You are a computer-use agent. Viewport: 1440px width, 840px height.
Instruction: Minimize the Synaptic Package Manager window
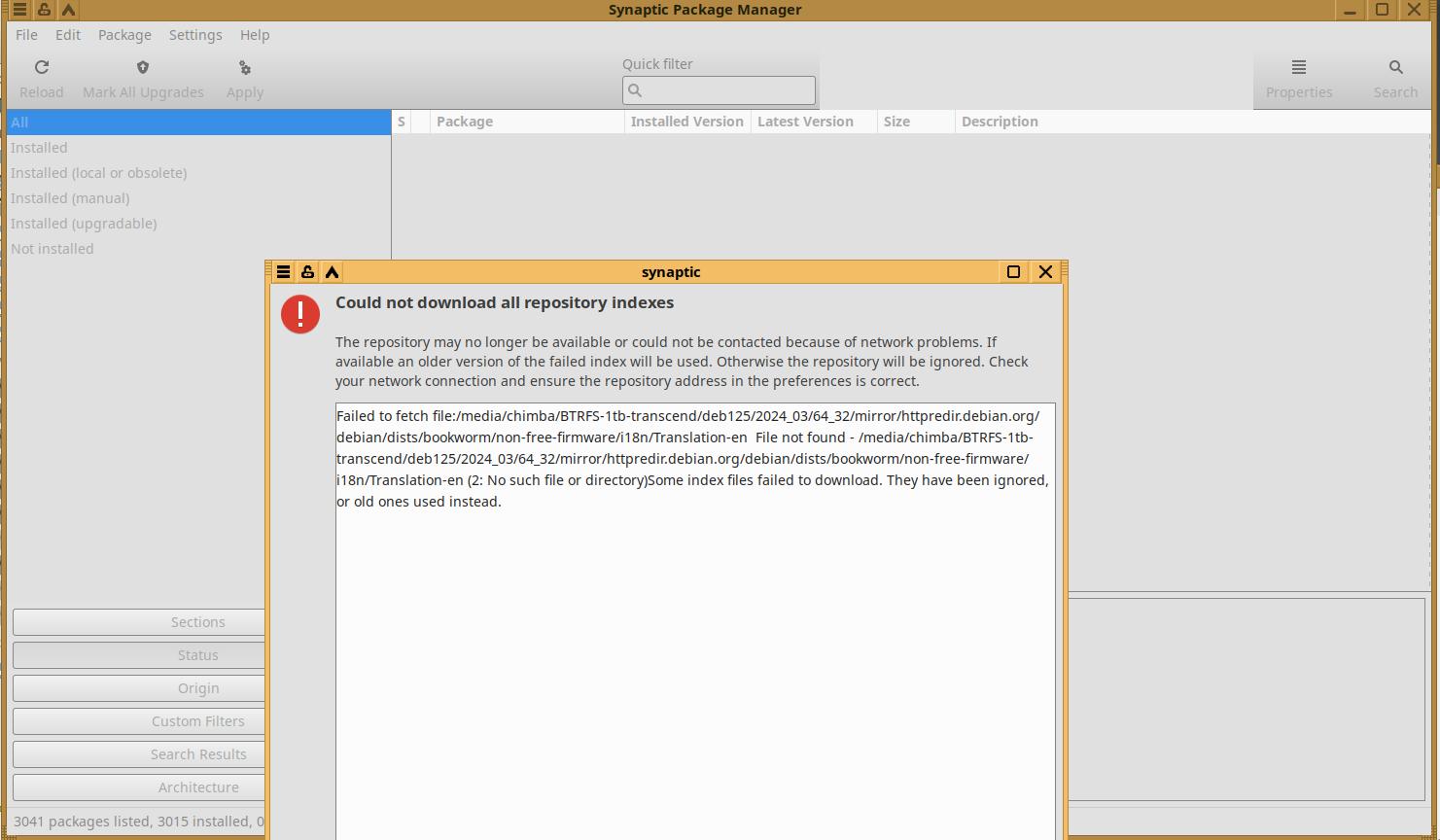(1350, 10)
